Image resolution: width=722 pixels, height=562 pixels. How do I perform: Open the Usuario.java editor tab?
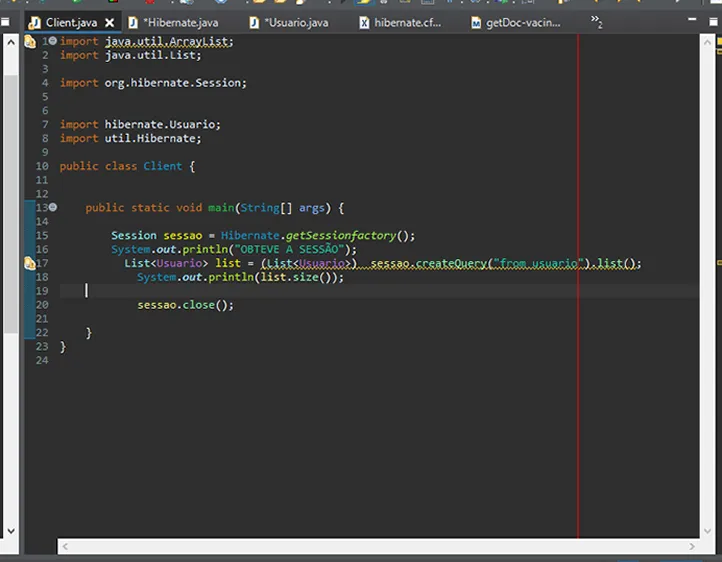pyautogui.click(x=295, y=22)
